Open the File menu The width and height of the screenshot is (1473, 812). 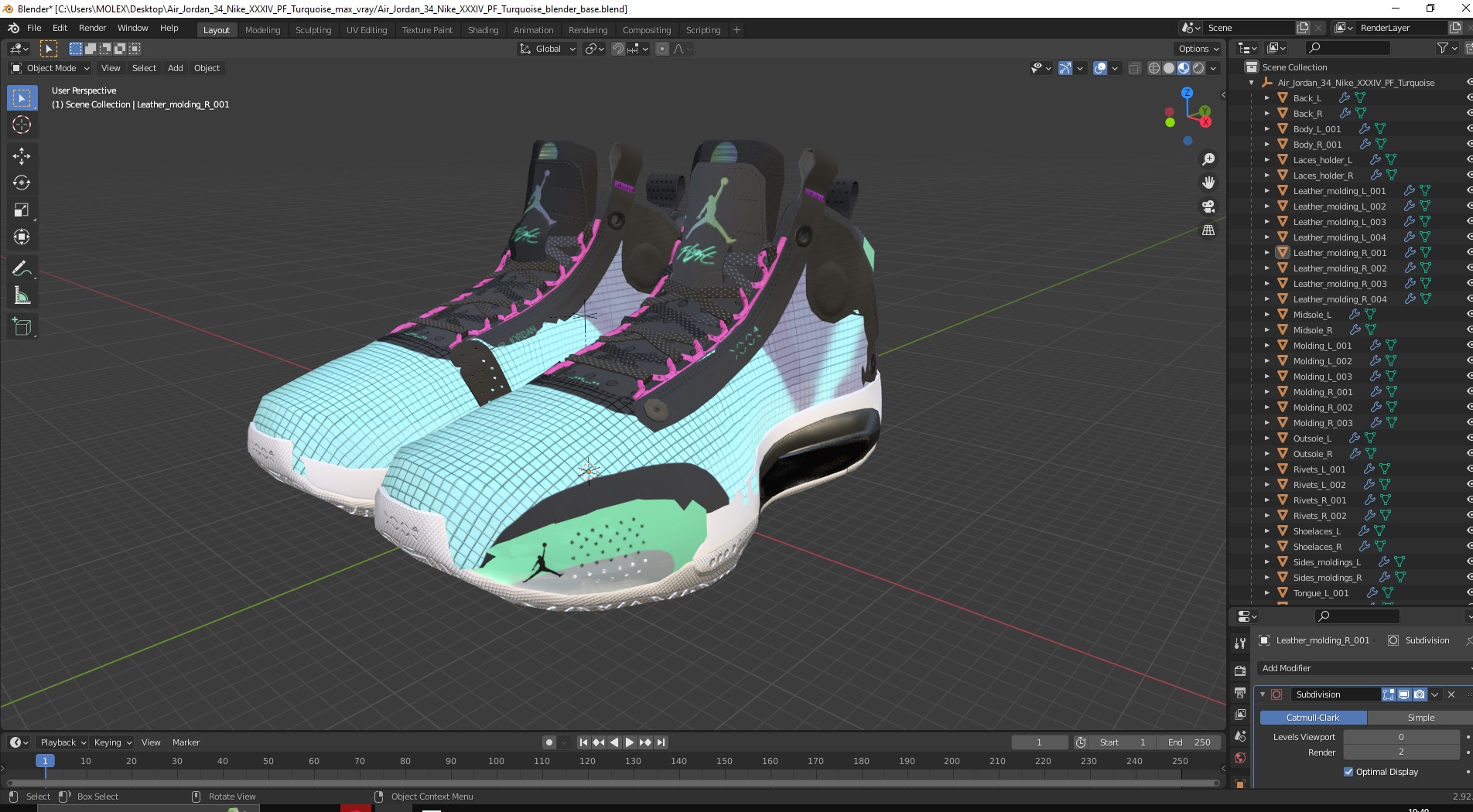[x=34, y=28]
